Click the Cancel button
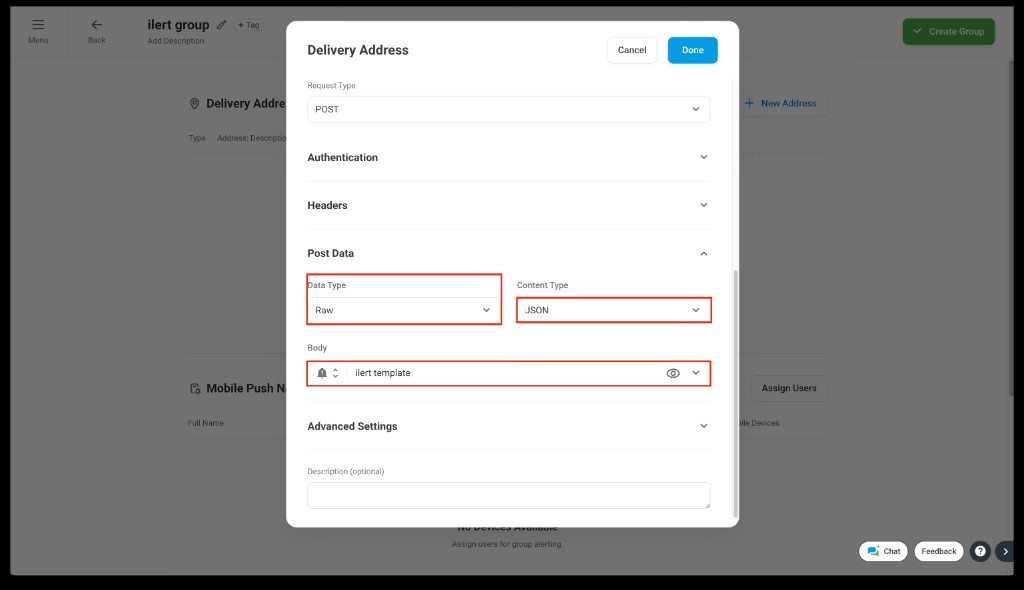Viewport: 1024px width, 590px height. pyautogui.click(x=632, y=50)
